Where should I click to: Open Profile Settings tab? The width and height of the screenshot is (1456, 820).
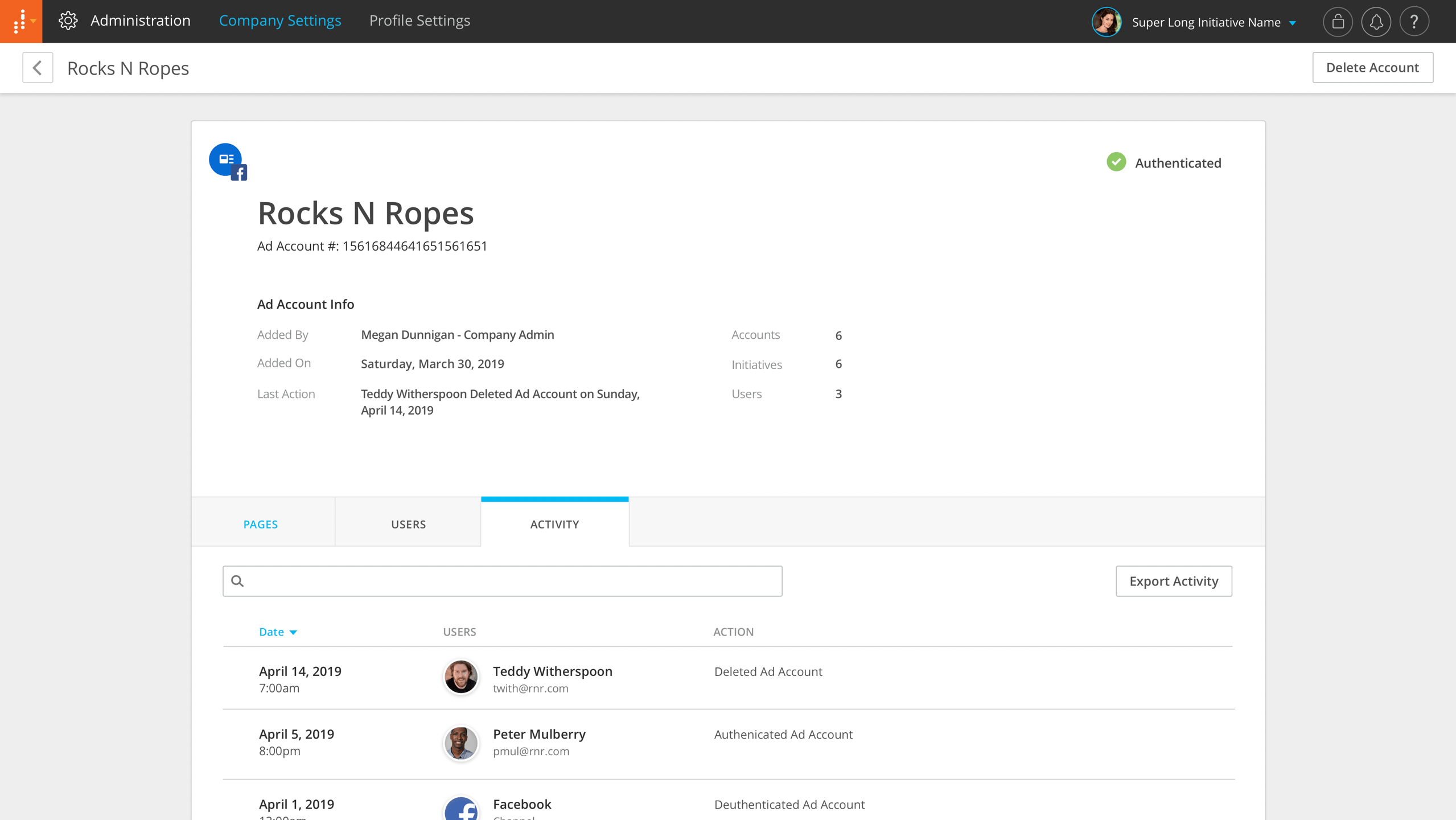[419, 20]
